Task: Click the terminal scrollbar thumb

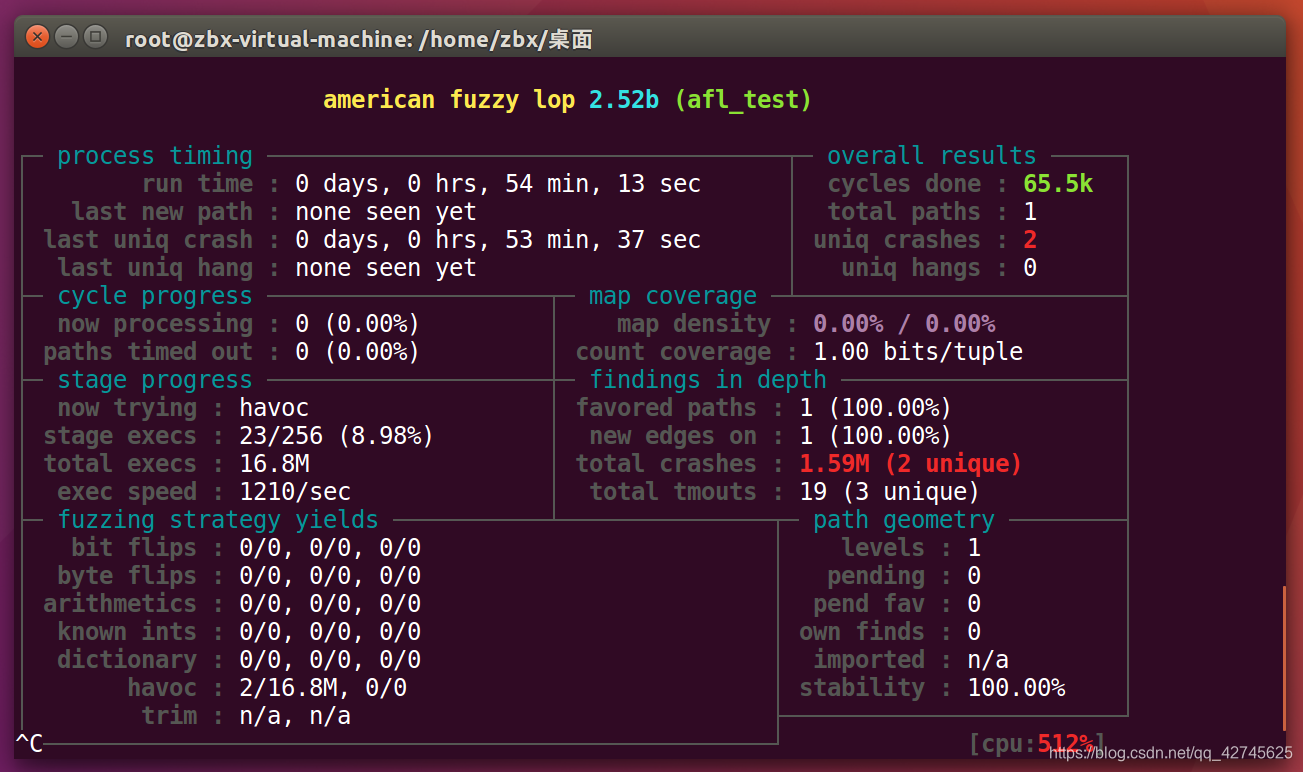Action: 1284,658
